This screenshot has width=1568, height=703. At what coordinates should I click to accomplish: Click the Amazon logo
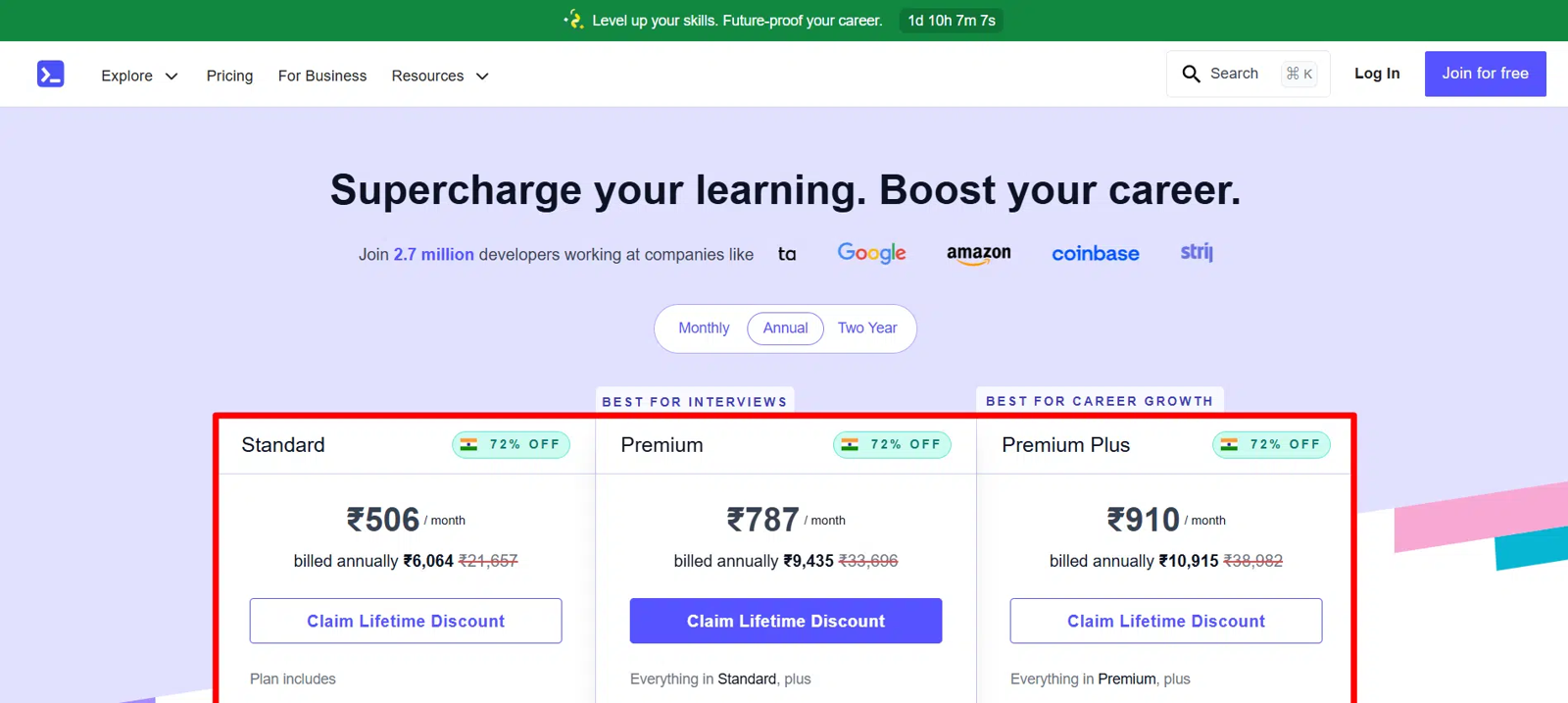[978, 254]
